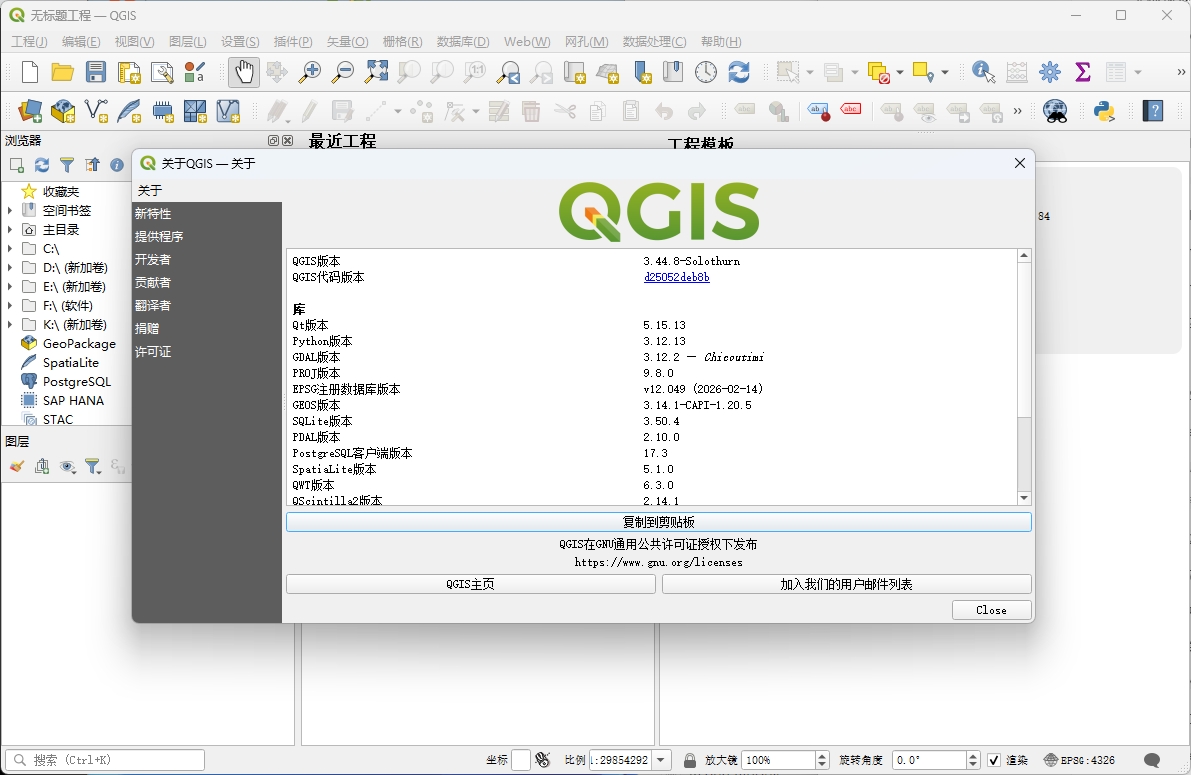This screenshot has height=775, width=1191.
Task: Toggle the scale lock padlock icon
Action: coord(690,760)
